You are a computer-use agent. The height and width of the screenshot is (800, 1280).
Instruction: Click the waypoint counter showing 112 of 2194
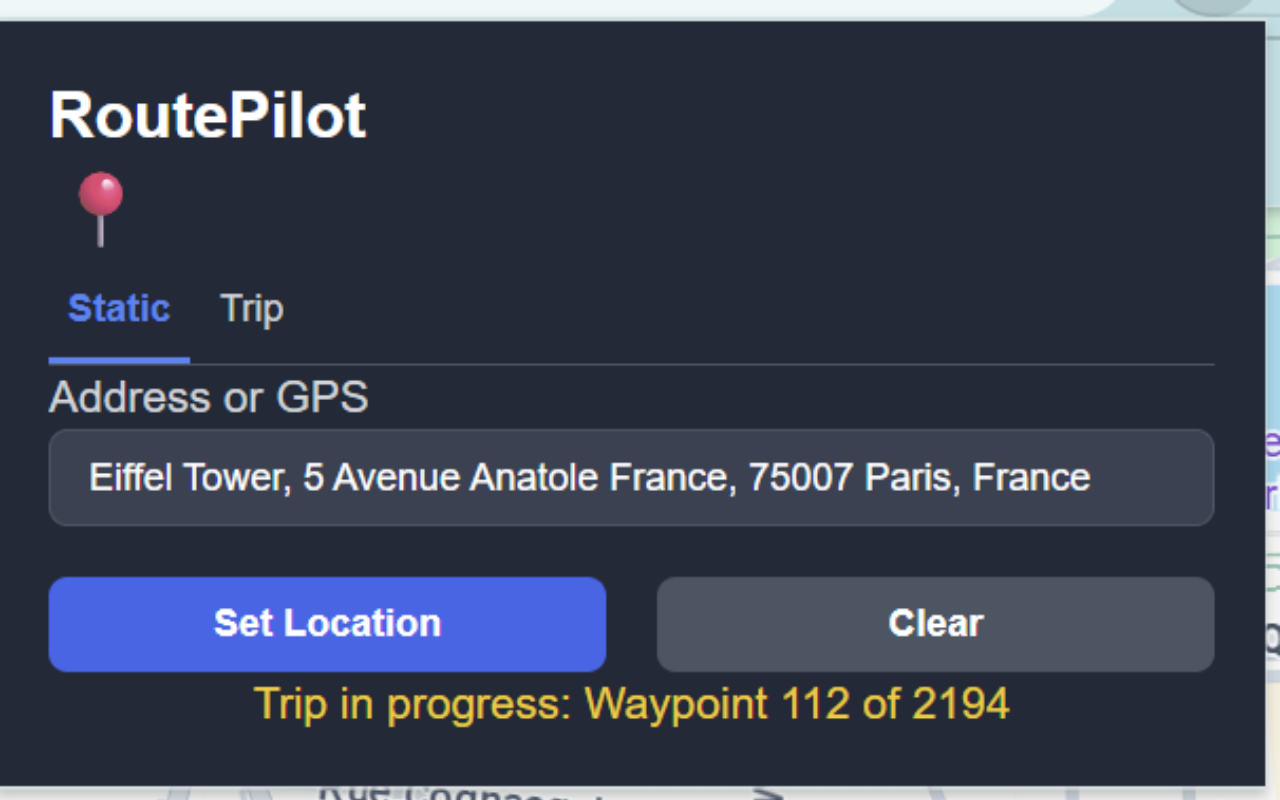[632, 704]
